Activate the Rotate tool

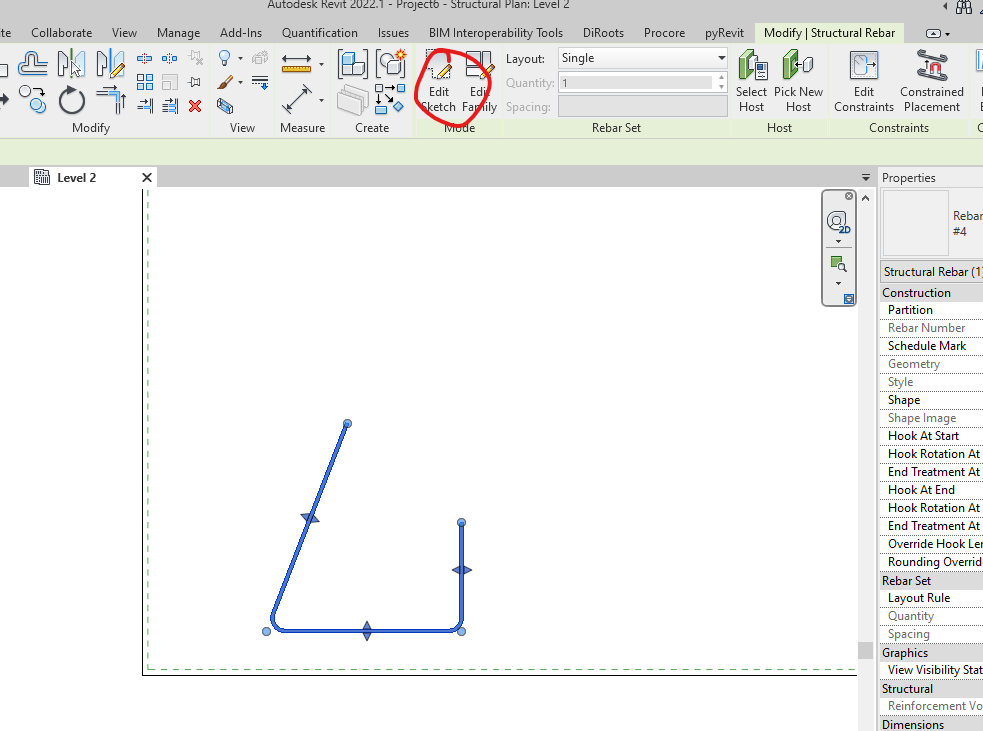[71, 100]
